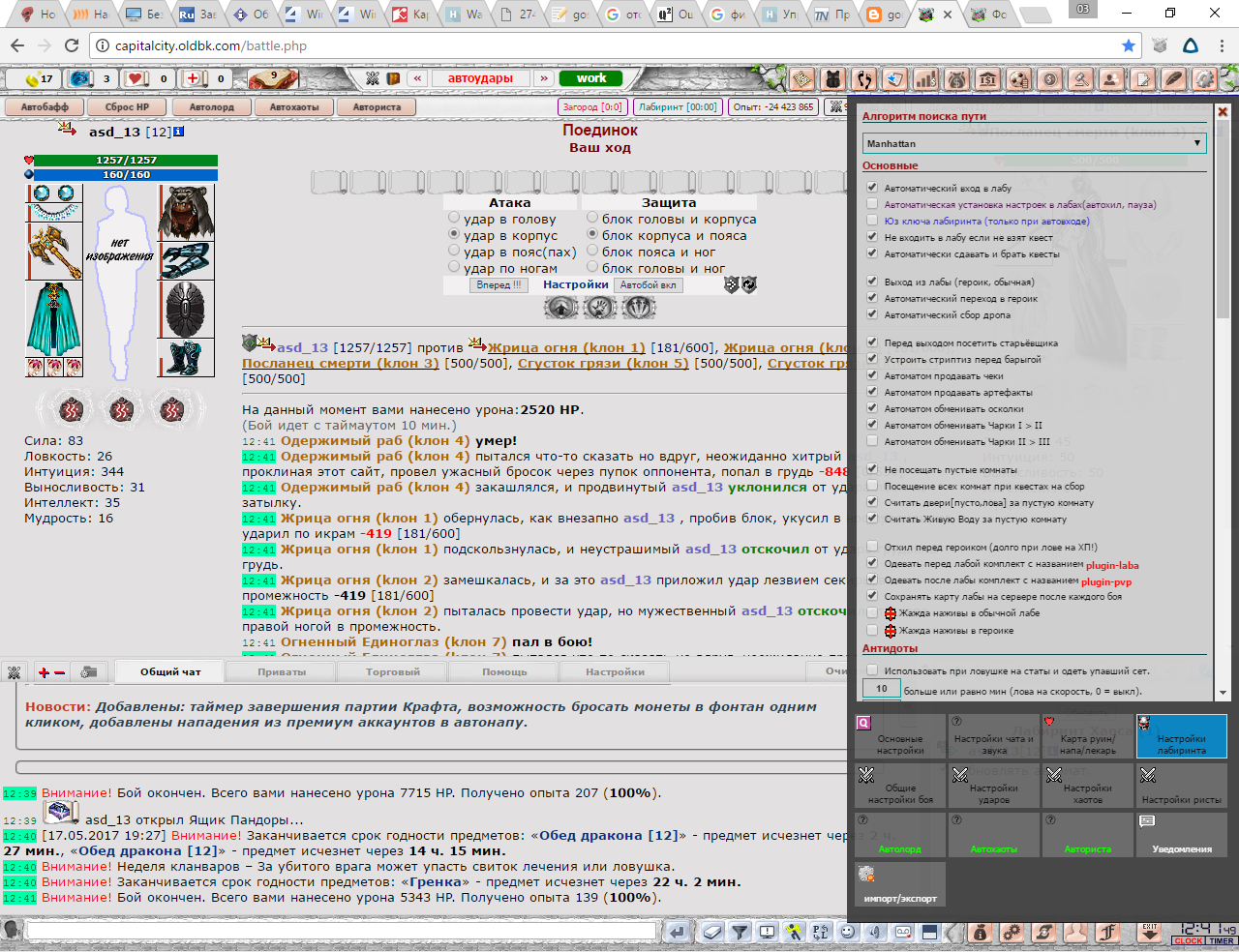The width and height of the screenshot is (1239, 952).
Task: Click the plus-minus font size icon above chat
Action: 51,671
